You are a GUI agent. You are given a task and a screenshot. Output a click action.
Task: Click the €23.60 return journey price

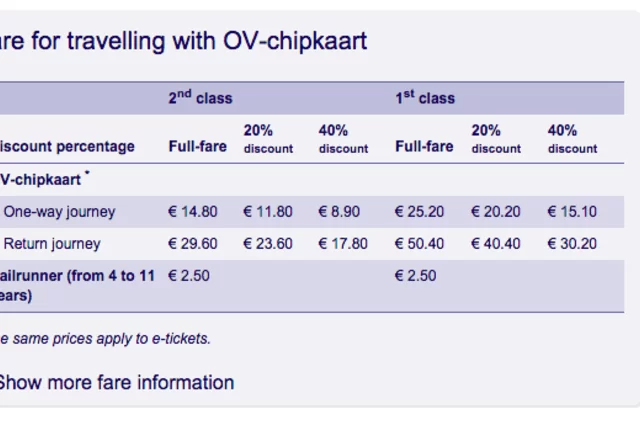click(x=268, y=244)
